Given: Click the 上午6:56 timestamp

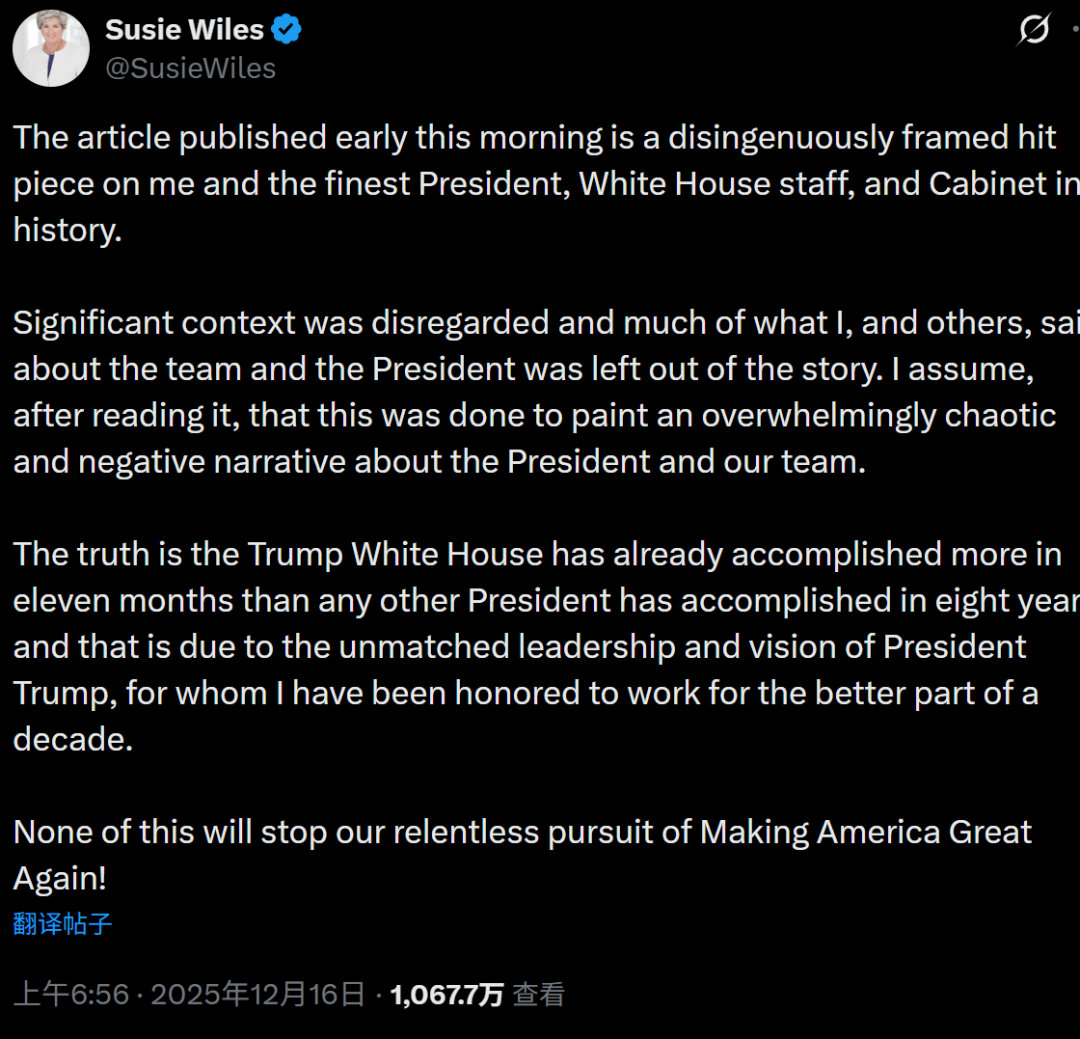Looking at the screenshot, I should (x=71, y=994).
